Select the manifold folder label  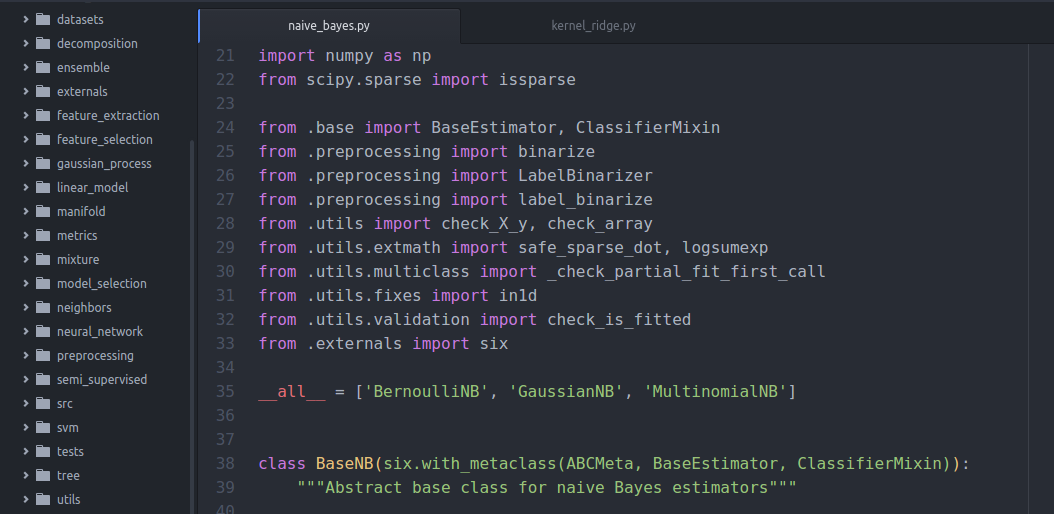(x=81, y=211)
